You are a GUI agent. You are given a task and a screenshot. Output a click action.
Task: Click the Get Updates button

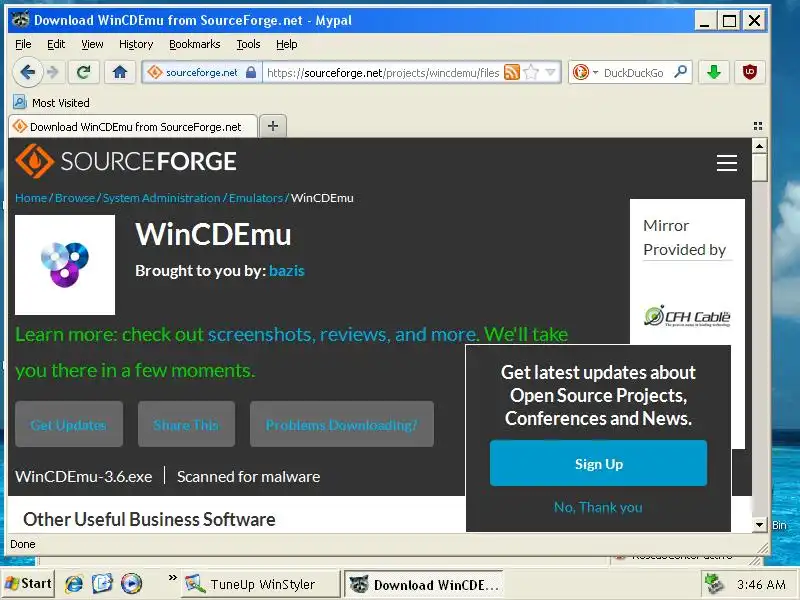click(x=69, y=424)
